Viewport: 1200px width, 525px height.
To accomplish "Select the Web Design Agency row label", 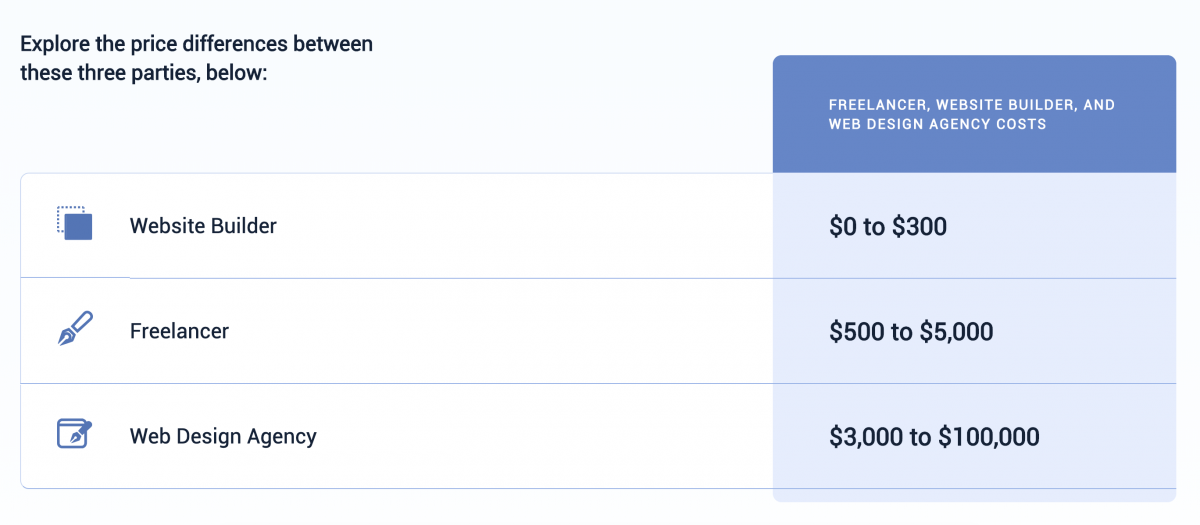I will pyautogui.click(x=223, y=437).
